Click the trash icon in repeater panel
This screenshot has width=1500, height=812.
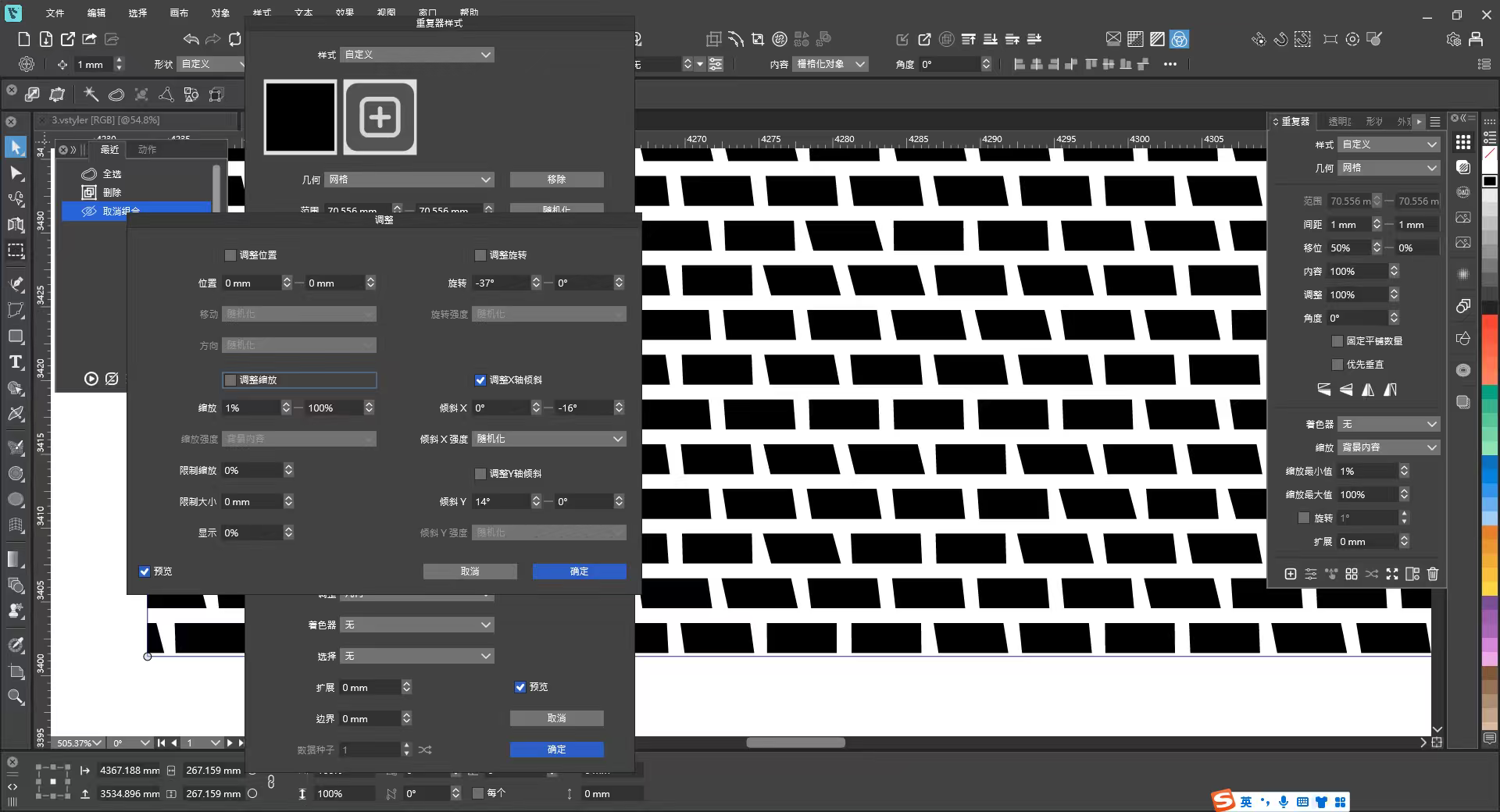[x=1432, y=574]
